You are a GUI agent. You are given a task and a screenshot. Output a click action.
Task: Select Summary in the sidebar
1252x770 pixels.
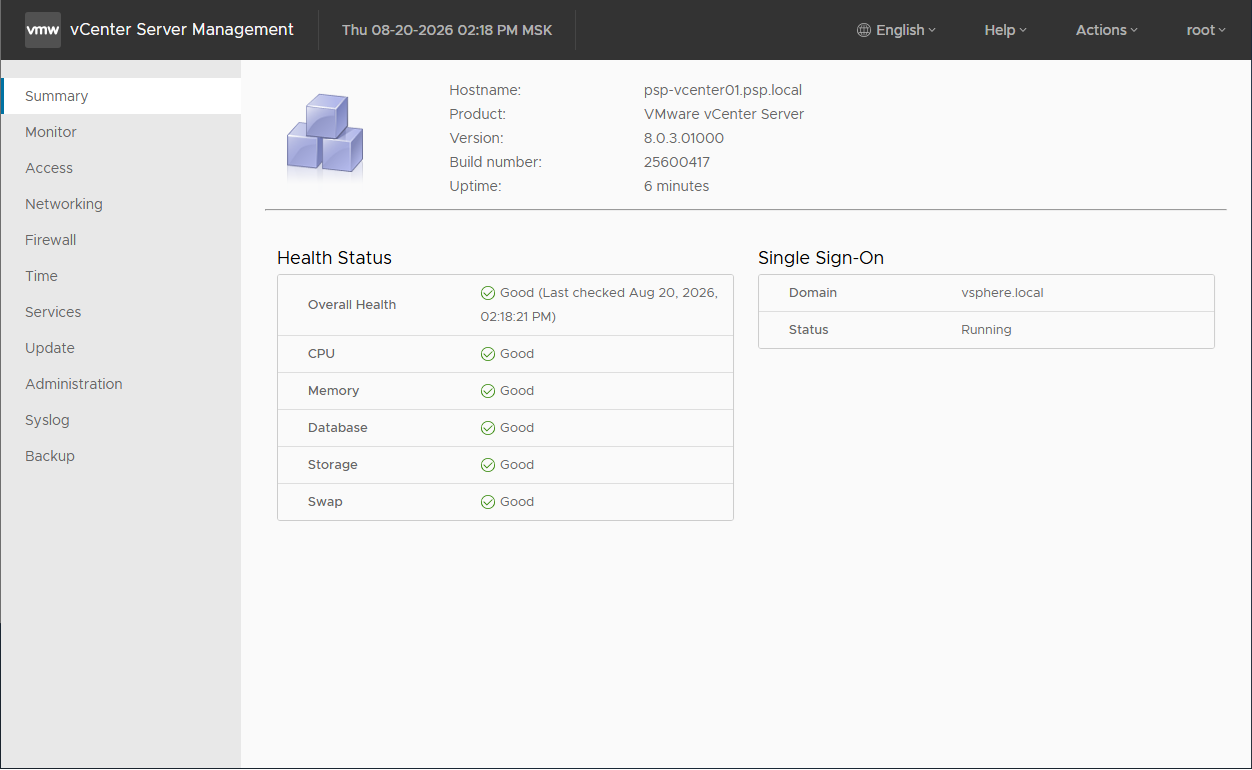121,96
